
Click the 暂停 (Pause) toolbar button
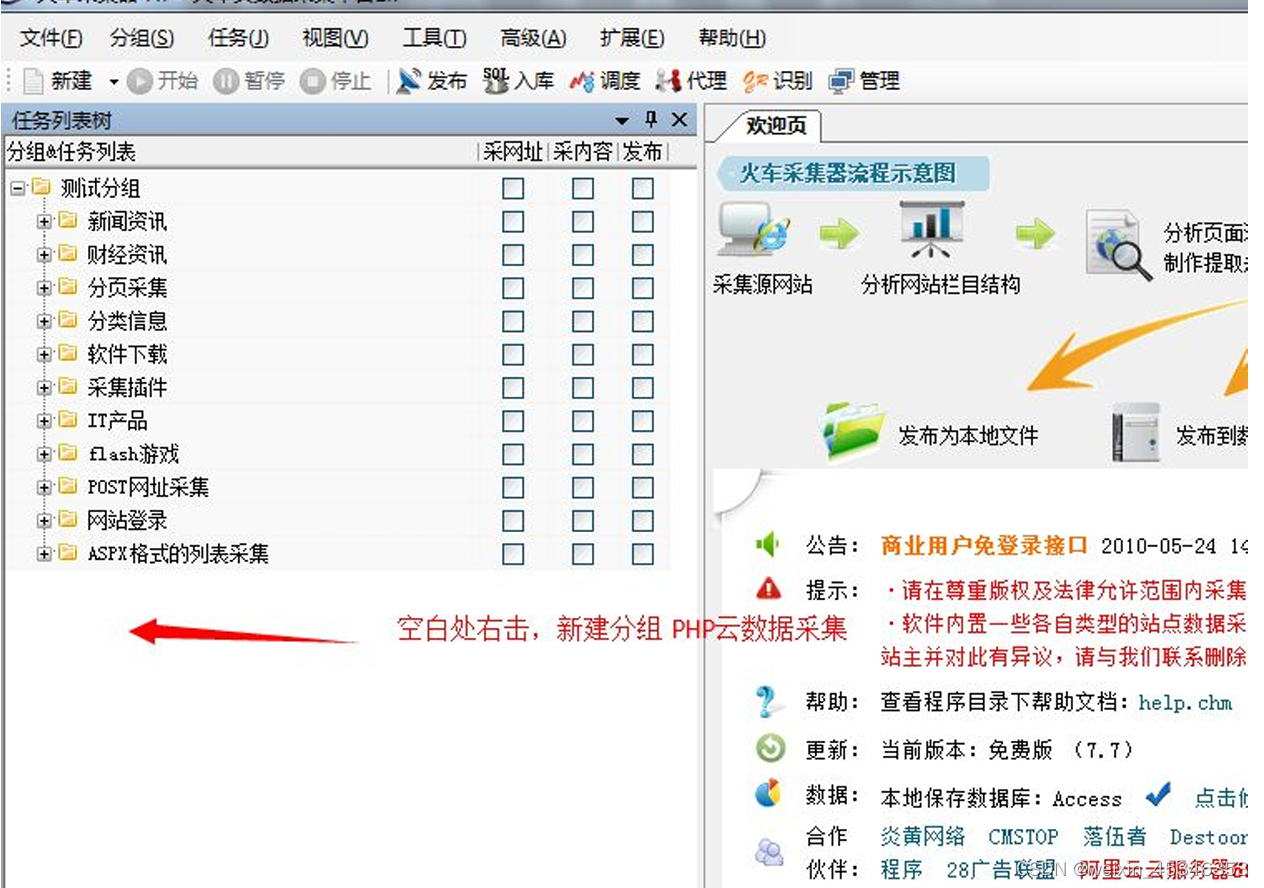point(250,81)
